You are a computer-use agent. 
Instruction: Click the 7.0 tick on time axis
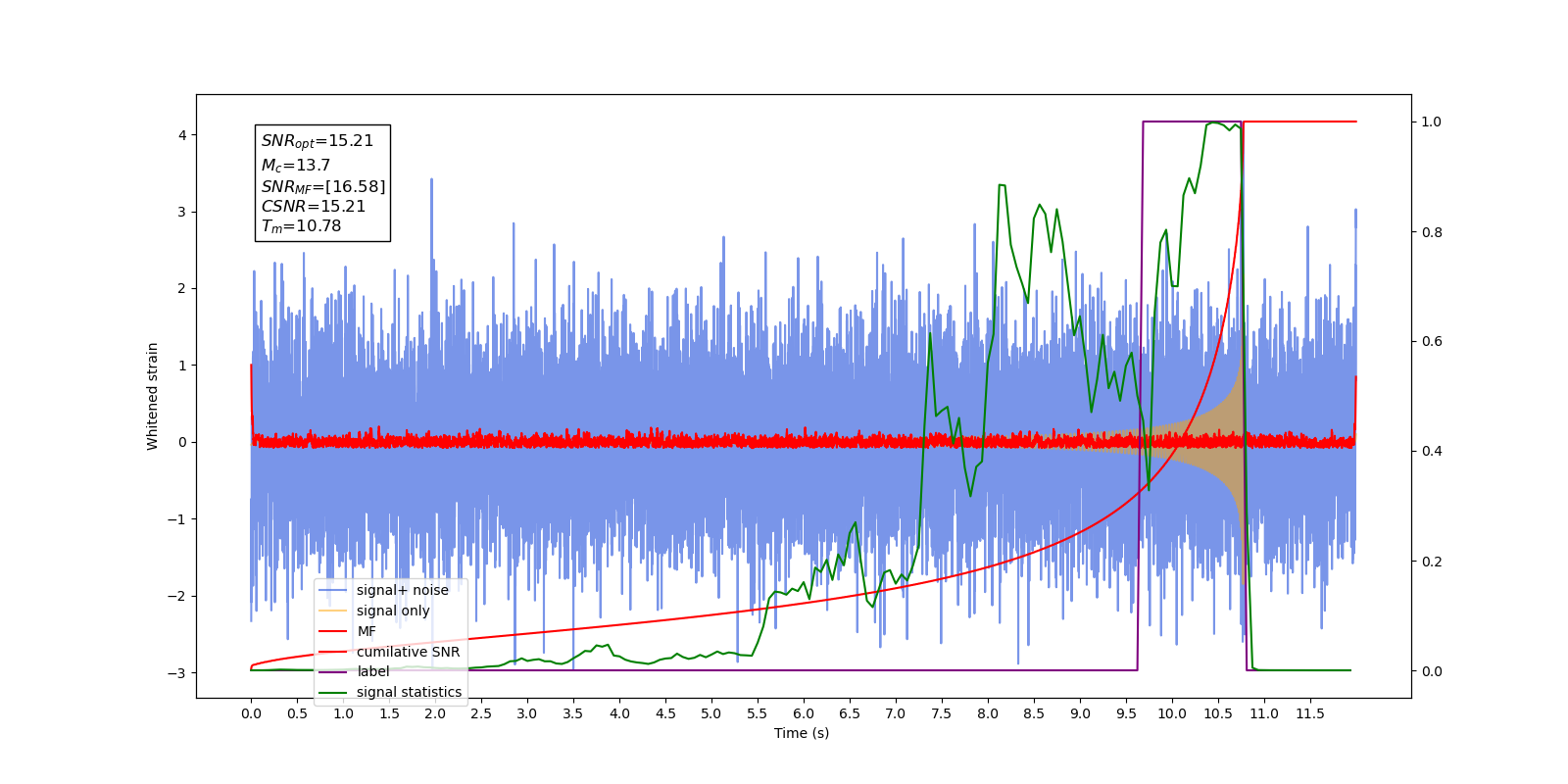pyautogui.click(x=896, y=713)
